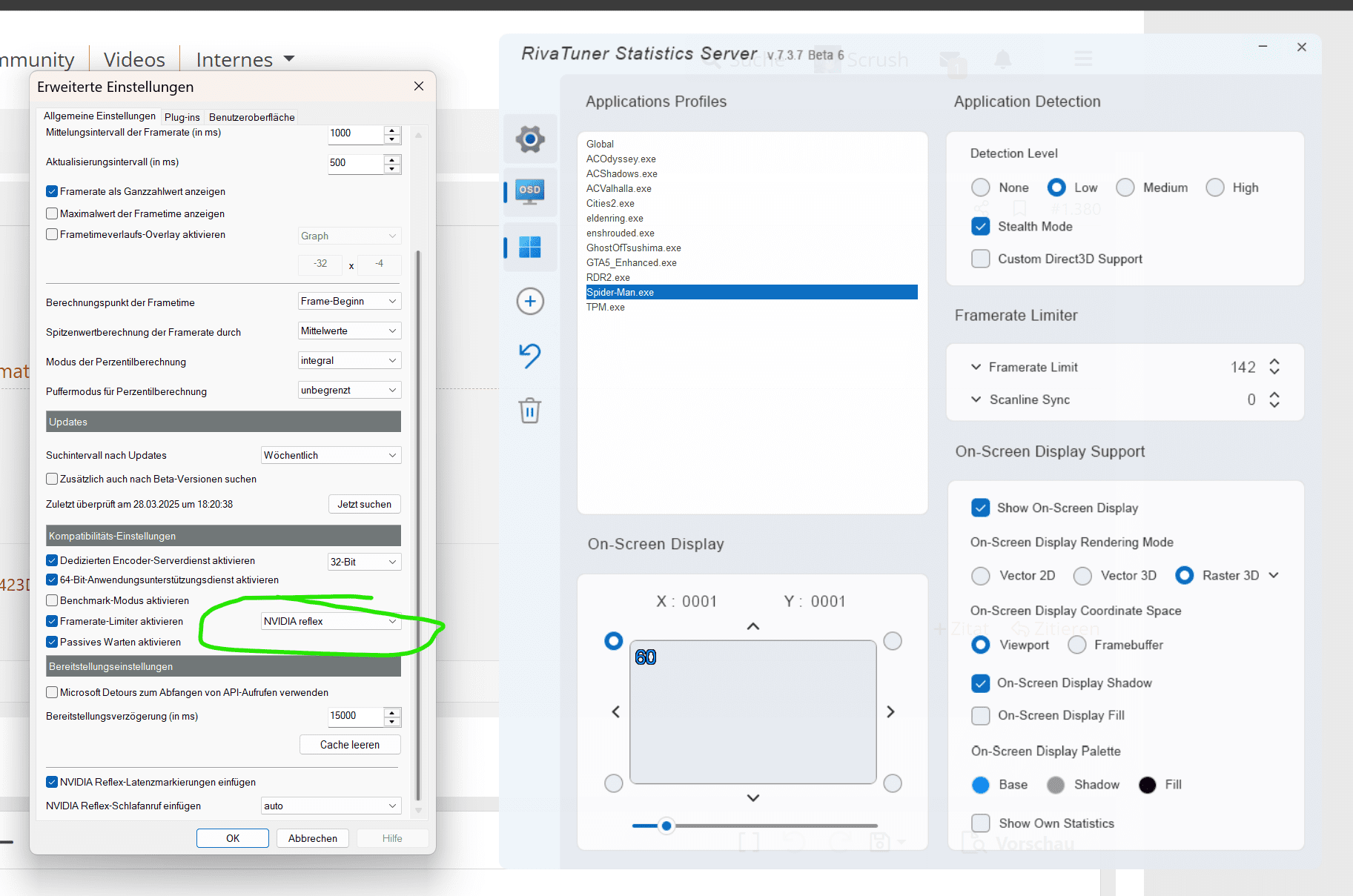
Task: Expand the Scanline Sync chevron
Action: pos(976,399)
